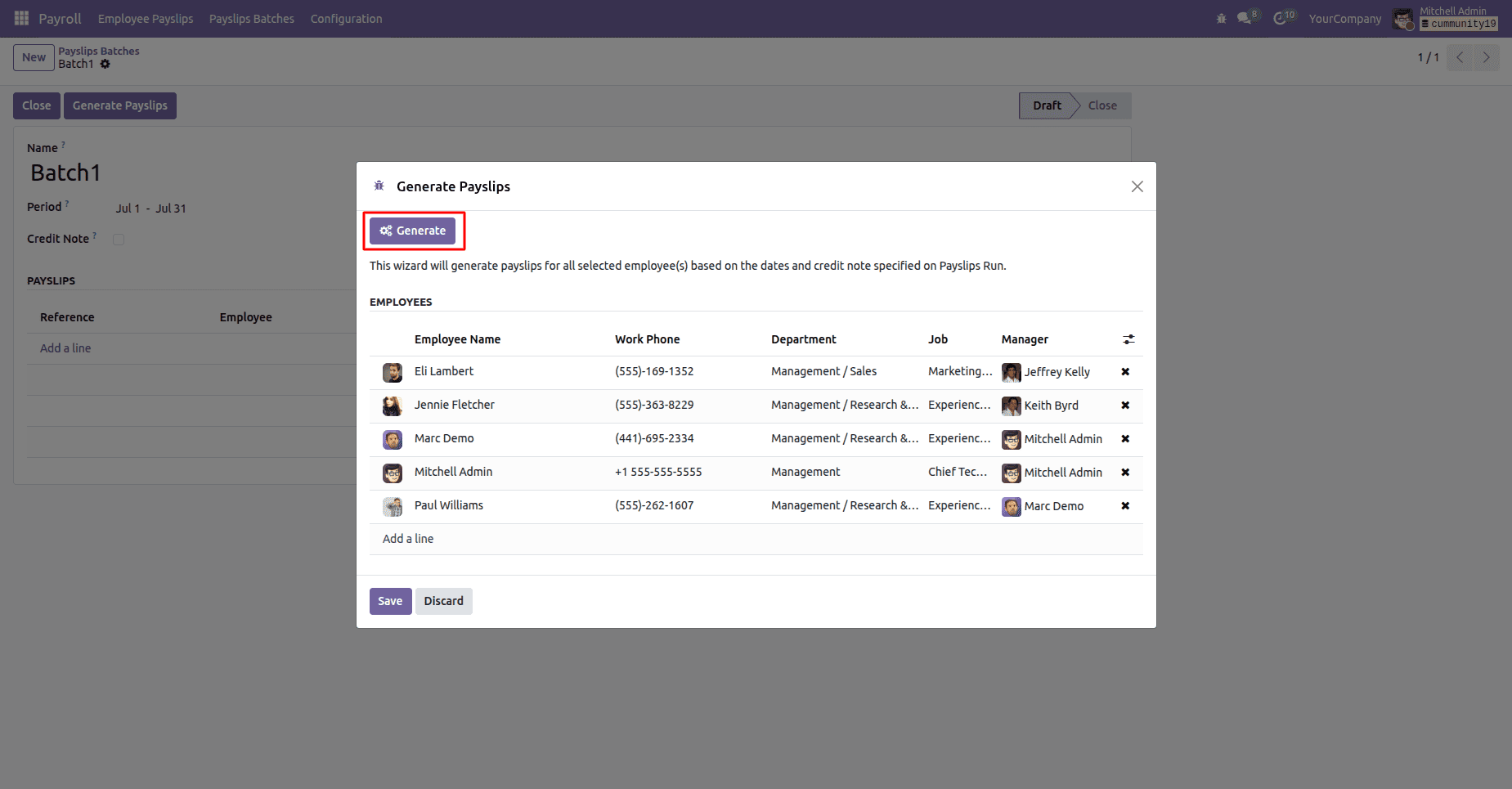Open Payslips Batches breadcrumb link
Screen dimensions: 1512x789
[99, 51]
